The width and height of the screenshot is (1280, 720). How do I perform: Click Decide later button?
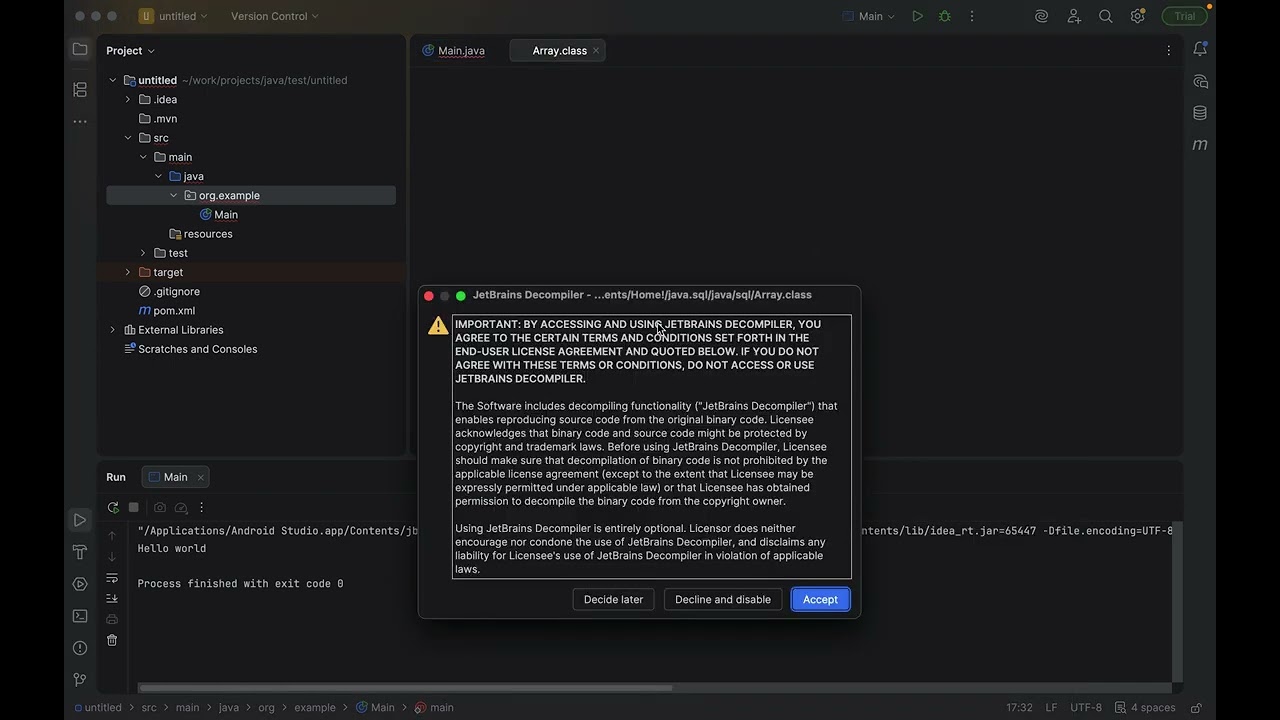(613, 599)
